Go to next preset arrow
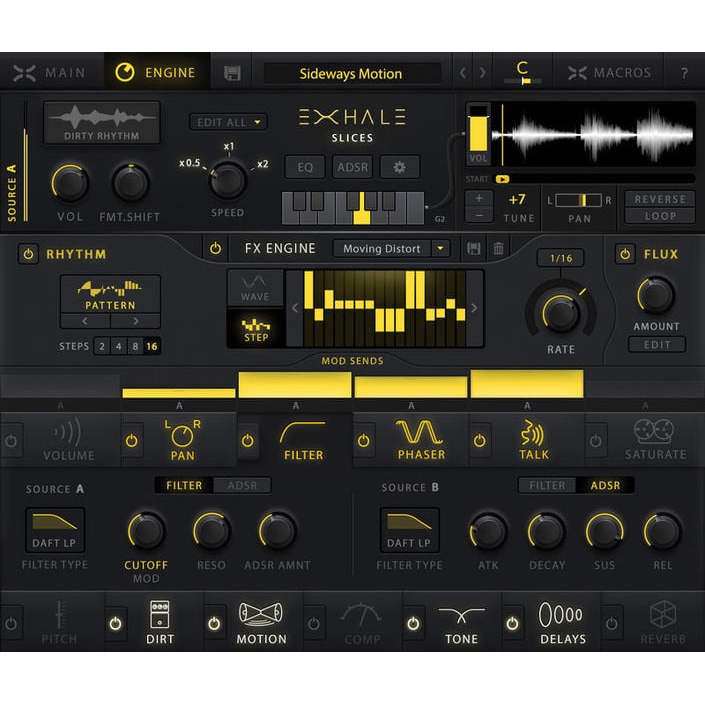This screenshot has width=705, height=705. [482, 73]
